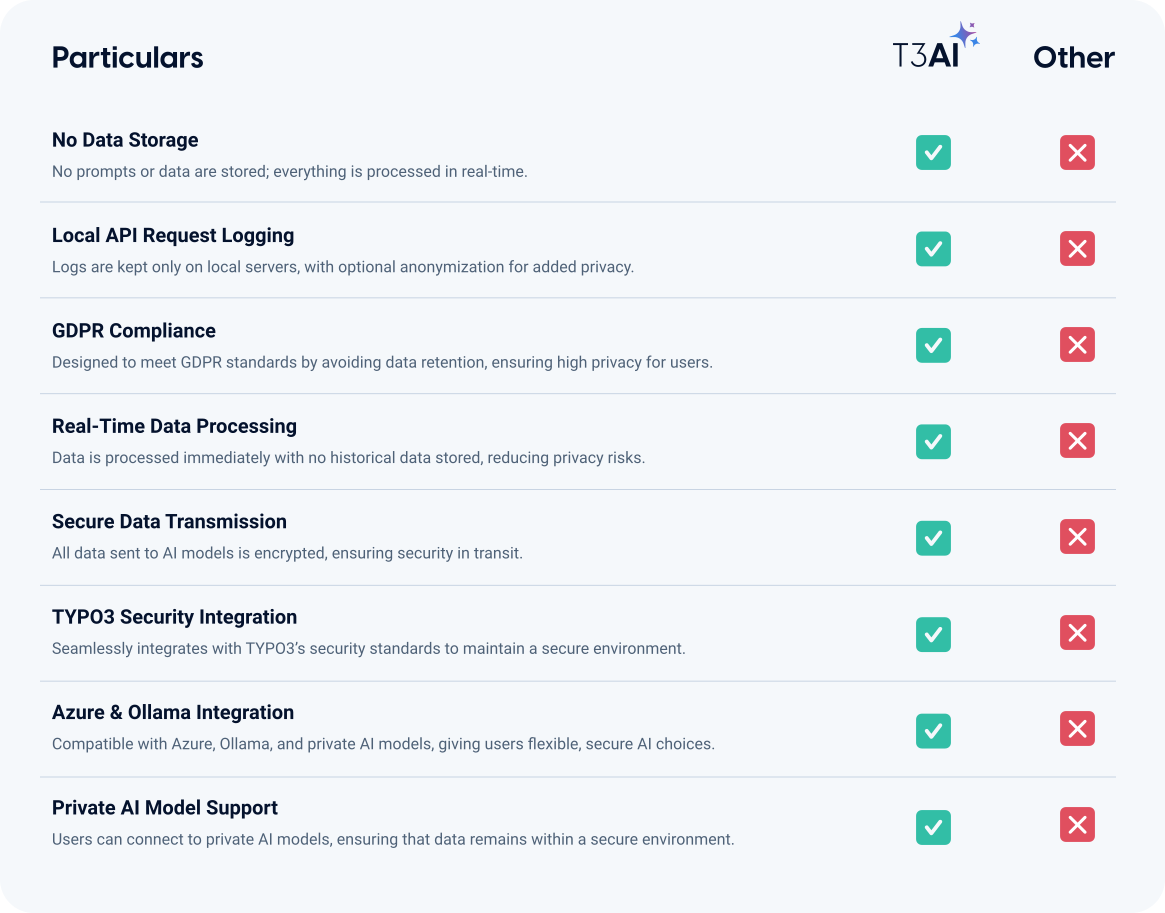The image size is (1165, 913).
Task: Click green checkmark for TYPO3 Security Integration
Action: tap(933, 634)
